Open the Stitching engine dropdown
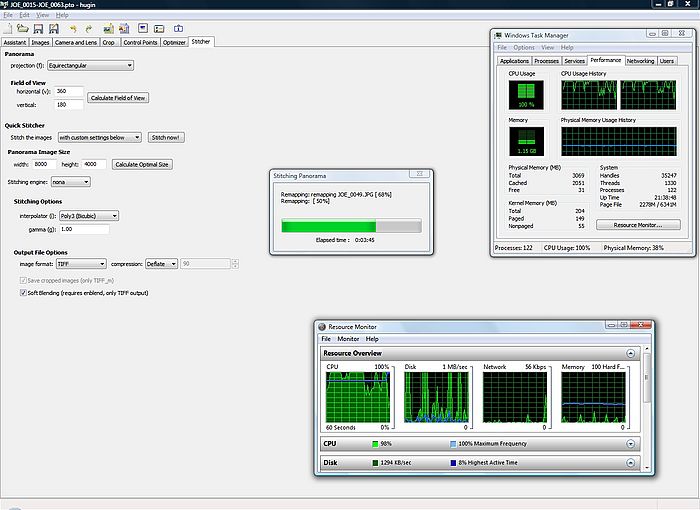 [x=70, y=182]
